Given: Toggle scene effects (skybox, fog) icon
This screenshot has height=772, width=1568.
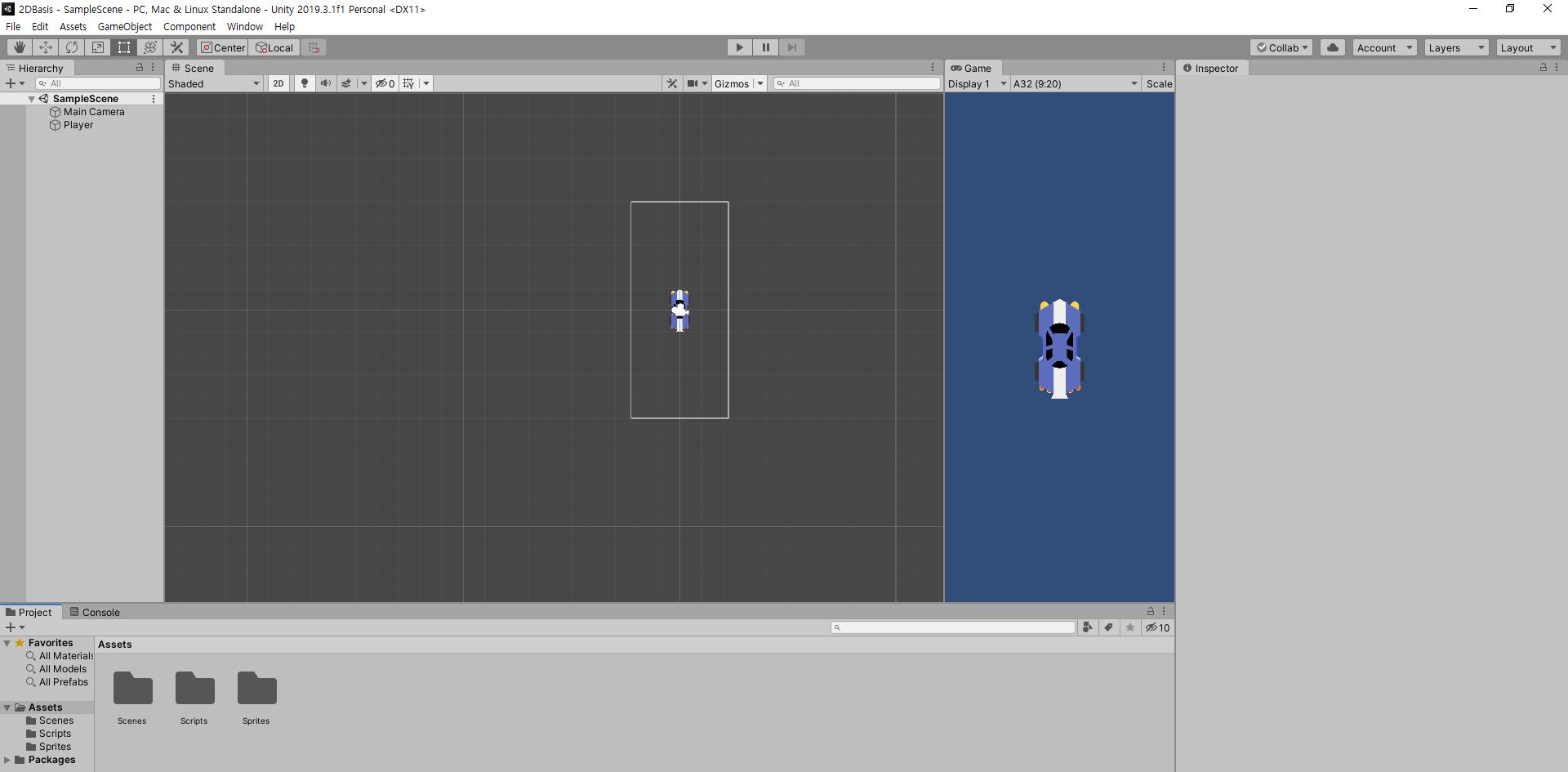Looking at the screenshot, I should [x=346, y=83].
